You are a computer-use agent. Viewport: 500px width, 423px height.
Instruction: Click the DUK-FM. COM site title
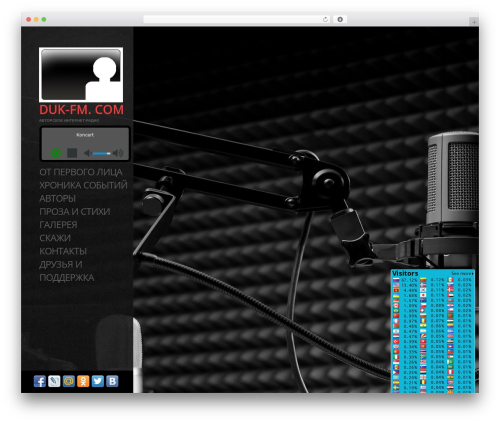(x=81, y=110)
